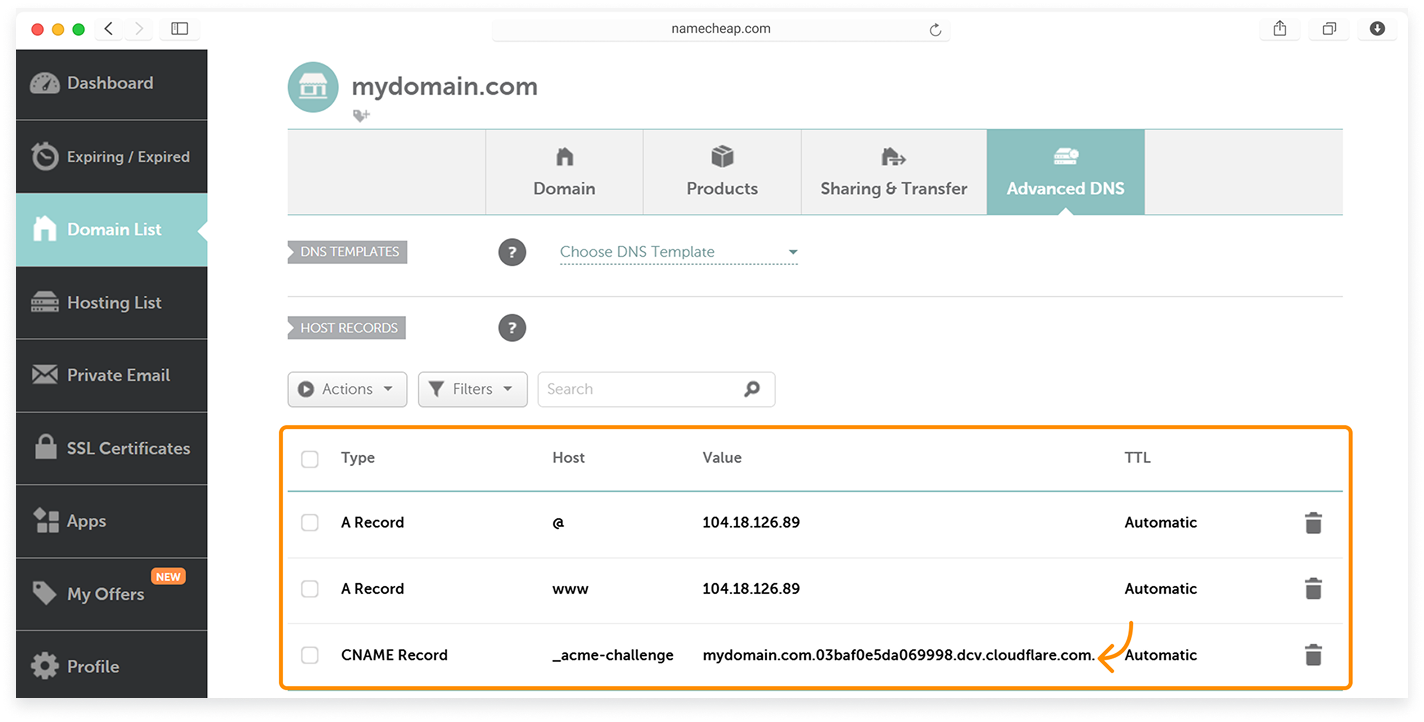The height and width of the screenshot is (722, 1424).
Task: Open the Filters dropdown
Action: pyautogui.click(x=472, y=389)
